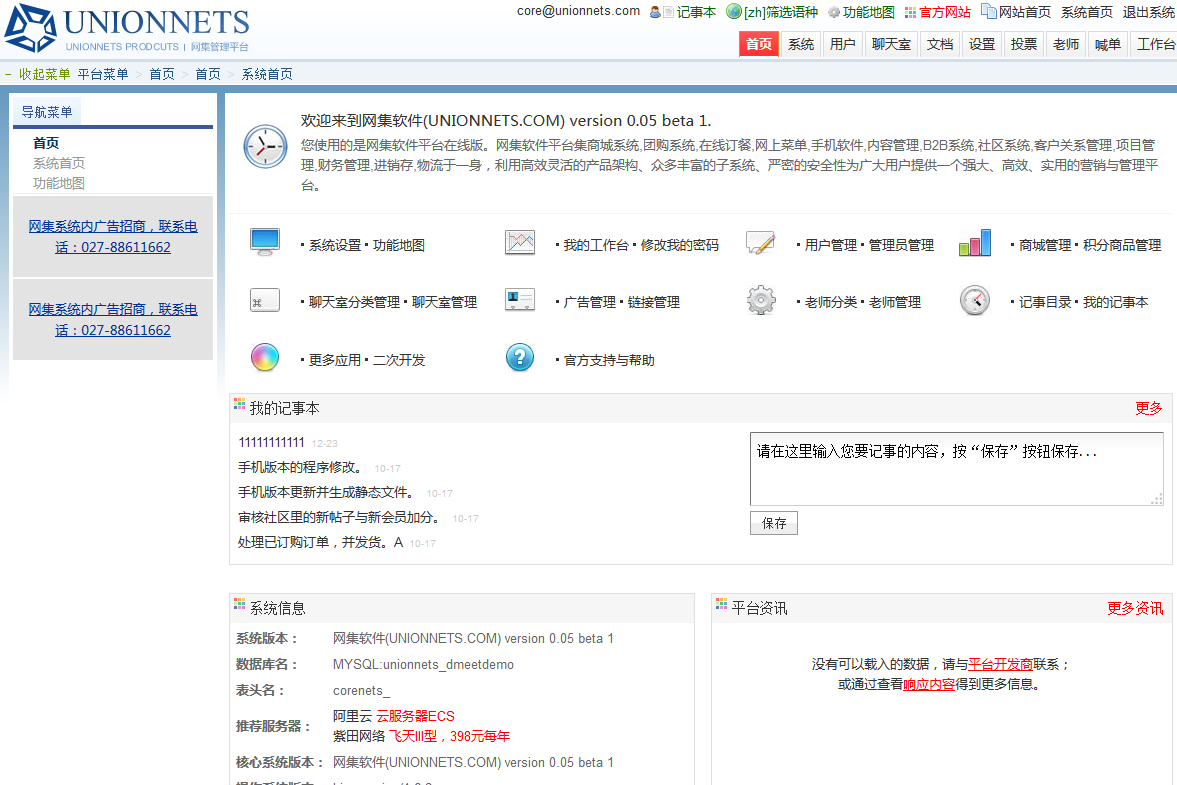Image resolution: width=1177 pixels, height=785 pixels.
Task: Click the 更多 link in 我的记事本
Action: pos(1149,408)
